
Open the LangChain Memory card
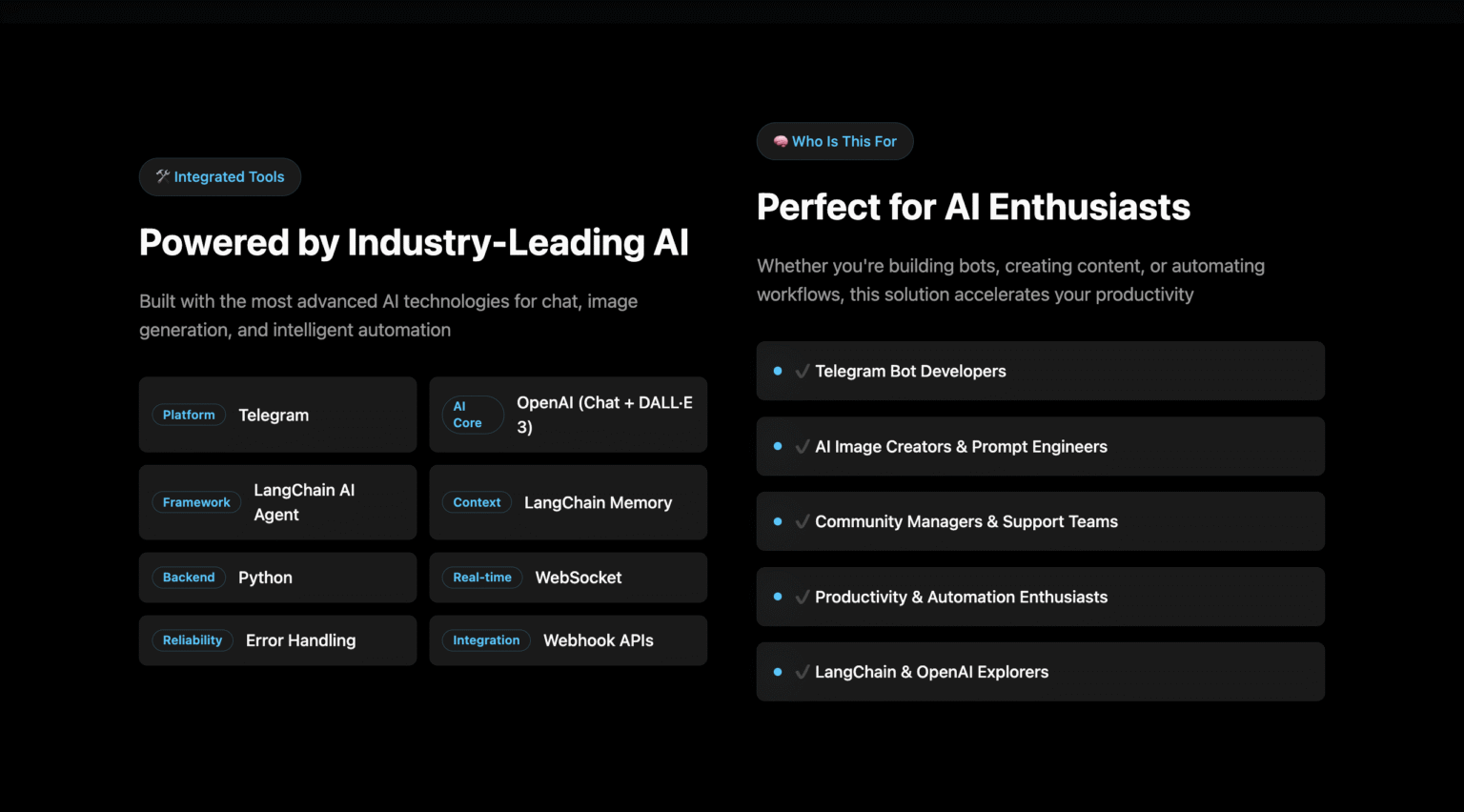[568, 502]
